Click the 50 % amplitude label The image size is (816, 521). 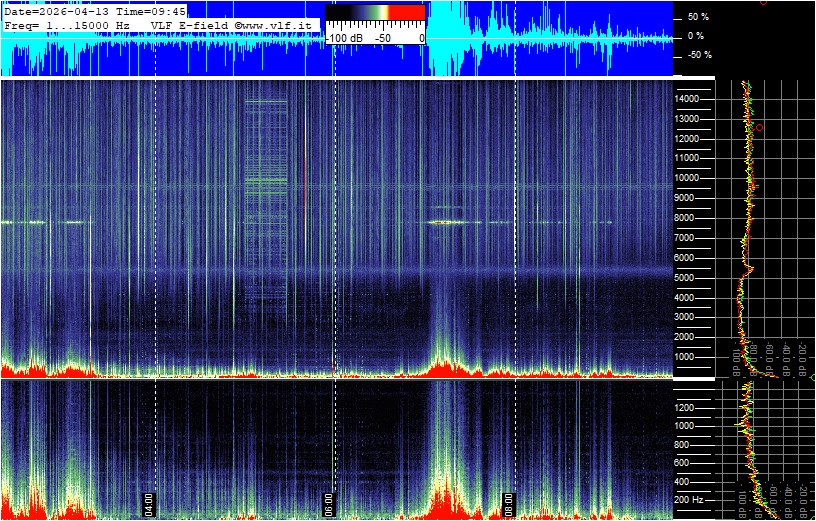(697, 17)
